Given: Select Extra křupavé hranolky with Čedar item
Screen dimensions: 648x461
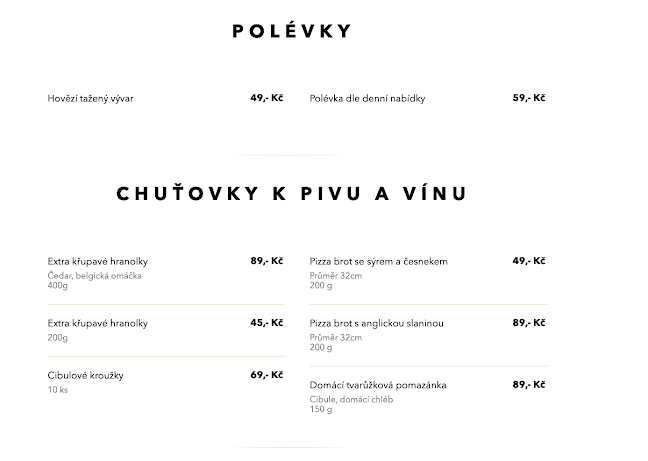Looking at the screenshot, I should coord(98,261).
